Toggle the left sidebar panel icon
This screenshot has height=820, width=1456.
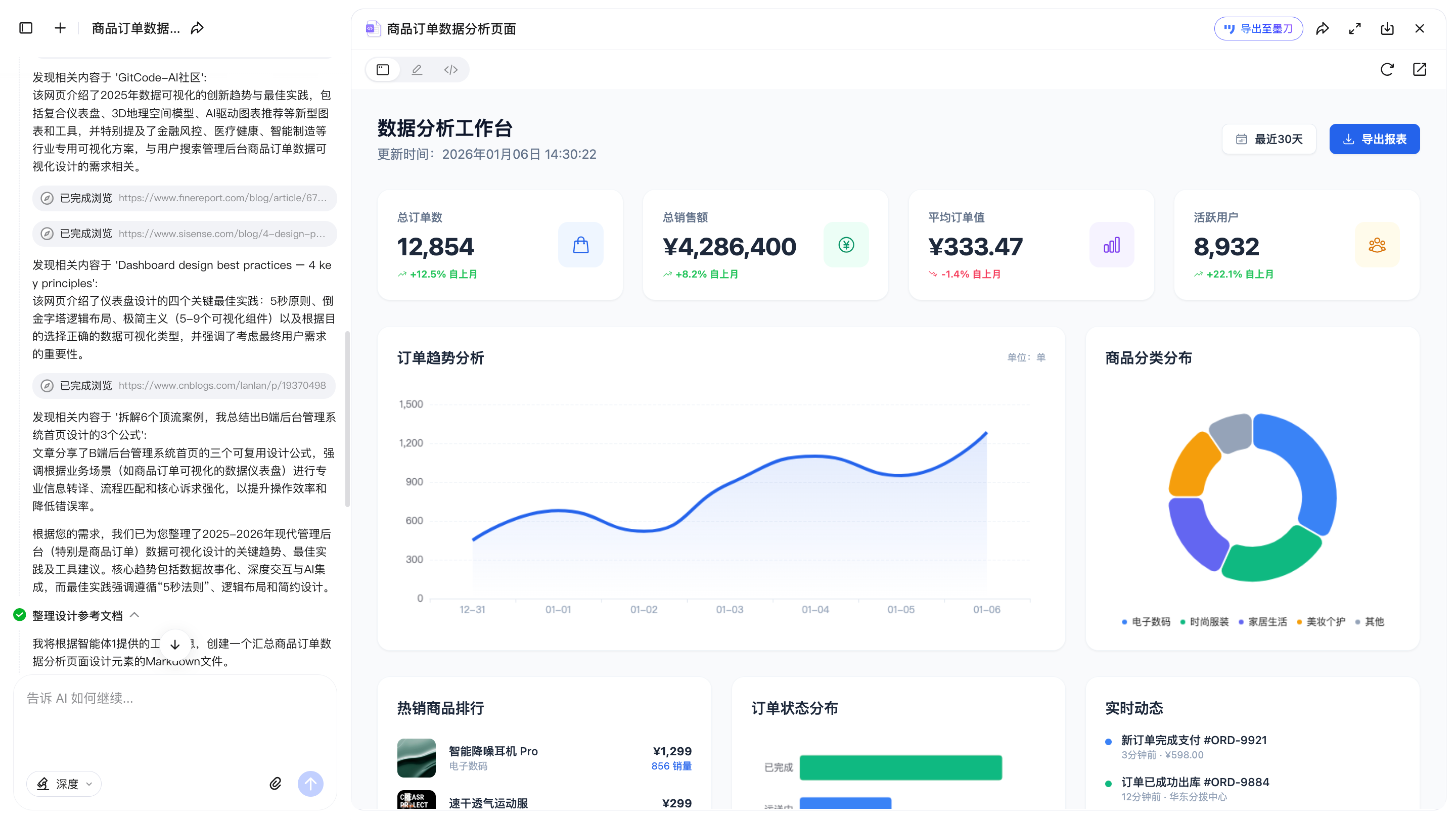[26, 28]
